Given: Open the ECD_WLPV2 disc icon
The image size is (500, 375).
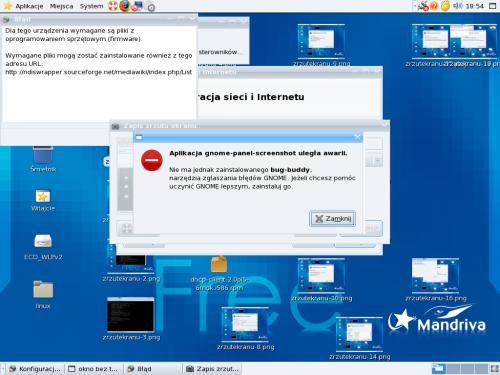Looking at the screenshot, I should pos(43,241).
